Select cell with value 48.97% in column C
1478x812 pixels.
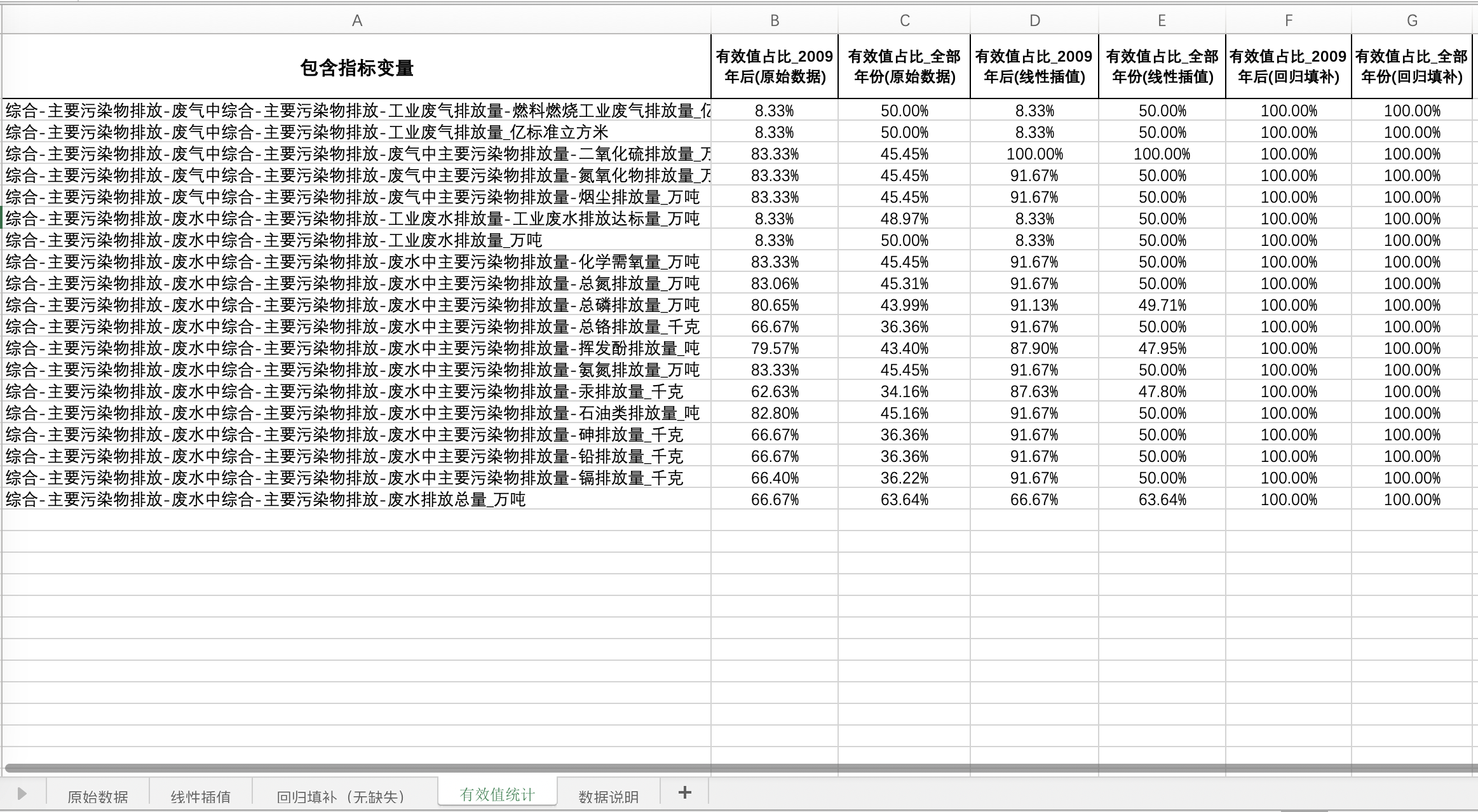pos(904,219)
